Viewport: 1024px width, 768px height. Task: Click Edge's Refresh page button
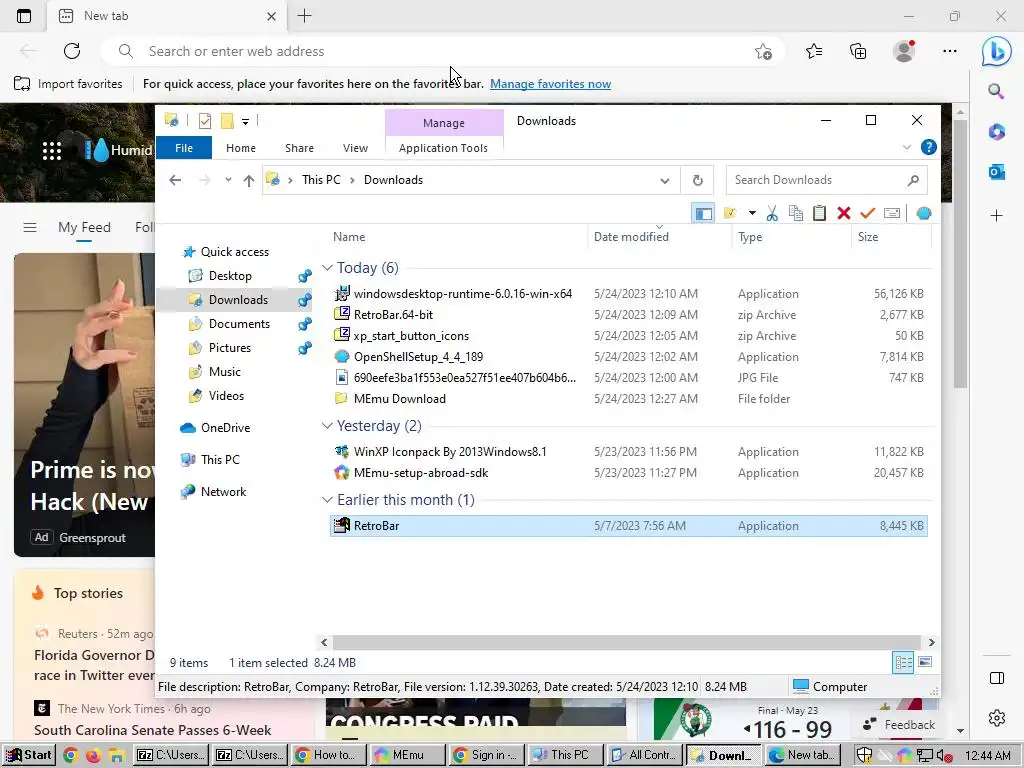(x=72, y=51)
